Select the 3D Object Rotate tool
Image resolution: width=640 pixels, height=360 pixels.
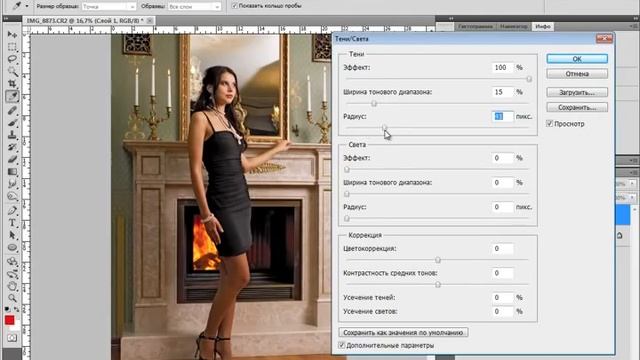tap(12, 261)
